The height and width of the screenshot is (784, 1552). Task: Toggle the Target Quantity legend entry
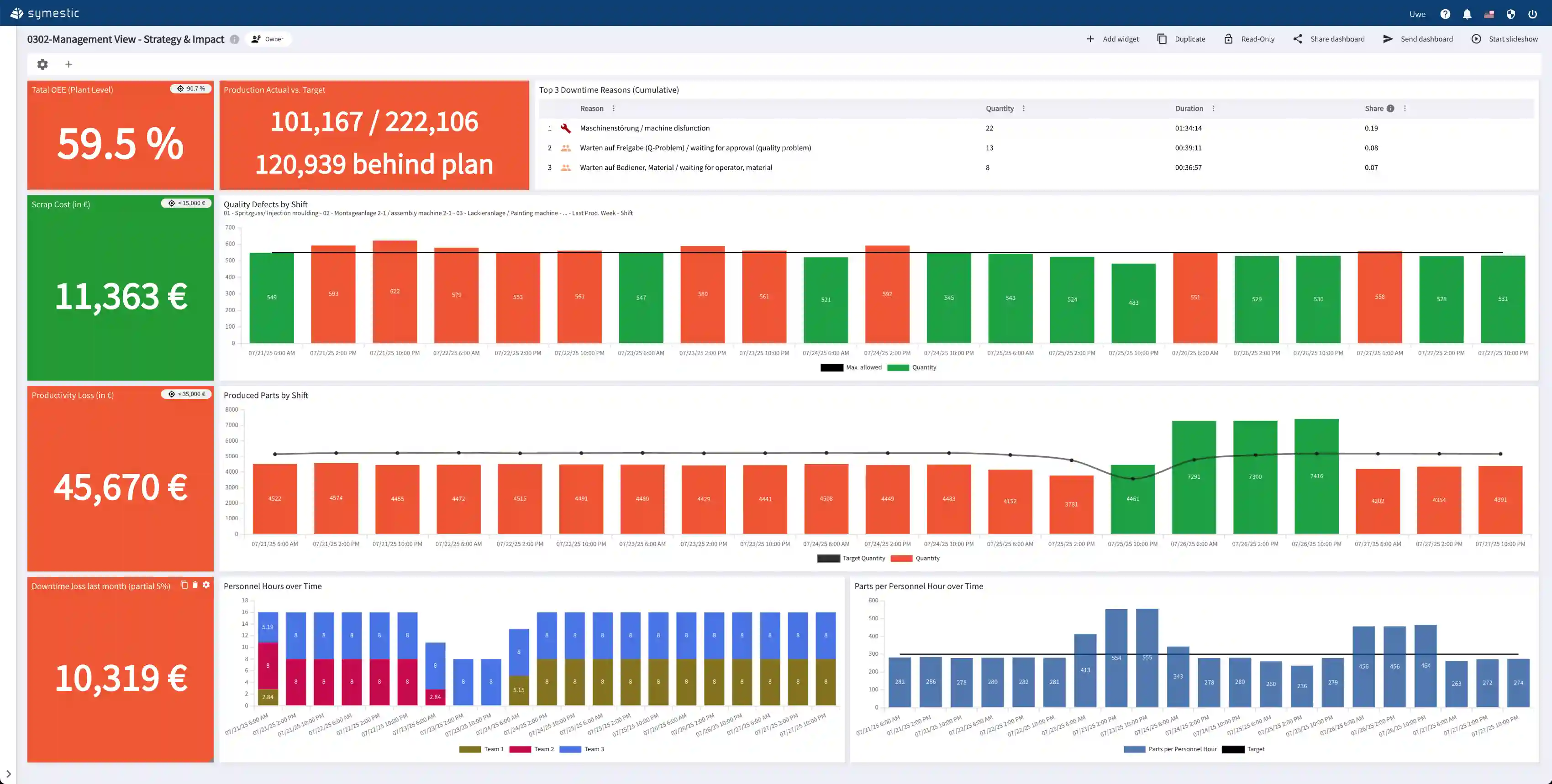(863, 558)
